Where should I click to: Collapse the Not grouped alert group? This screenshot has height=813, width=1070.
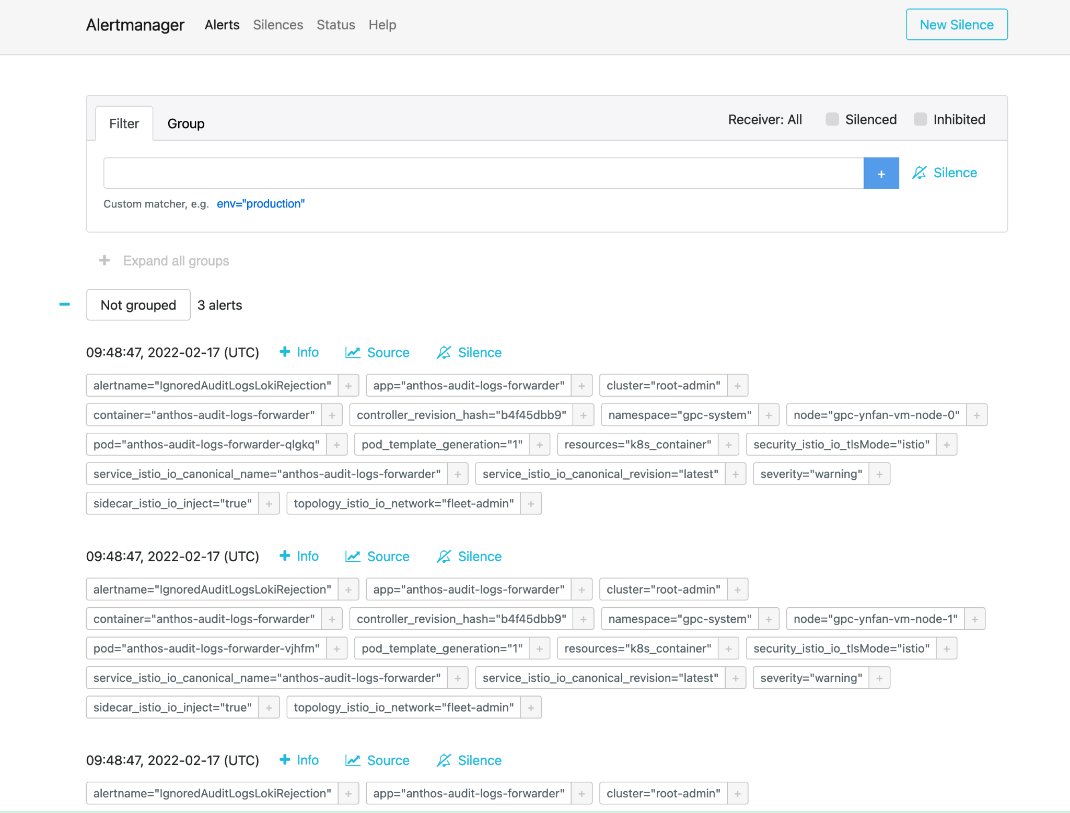pos(65,304)
